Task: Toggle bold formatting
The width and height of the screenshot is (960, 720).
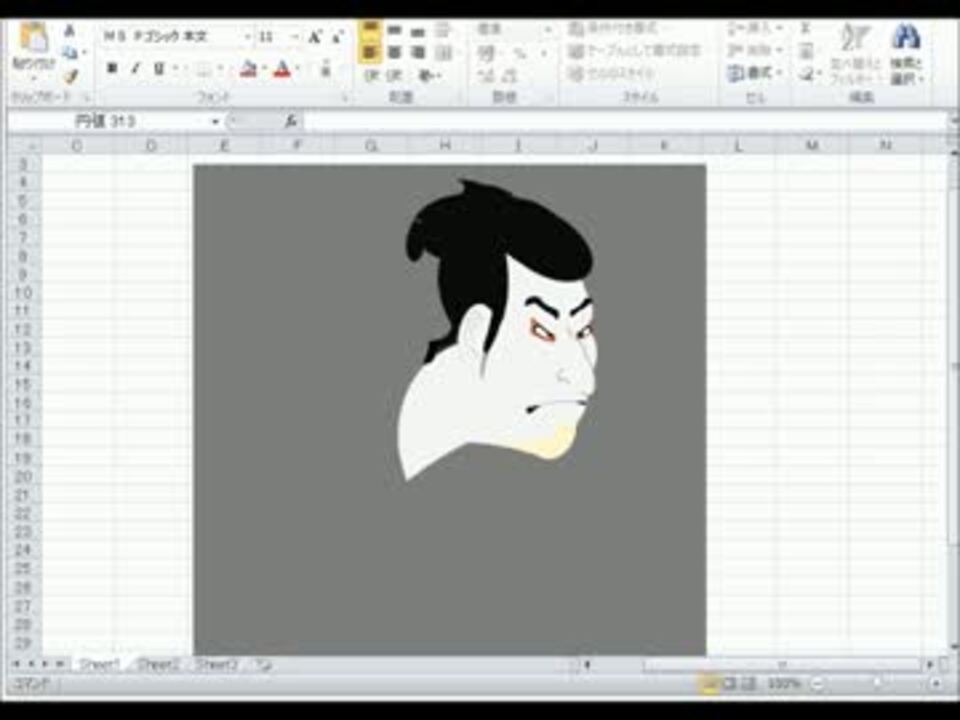Action: tap(111, 68)
